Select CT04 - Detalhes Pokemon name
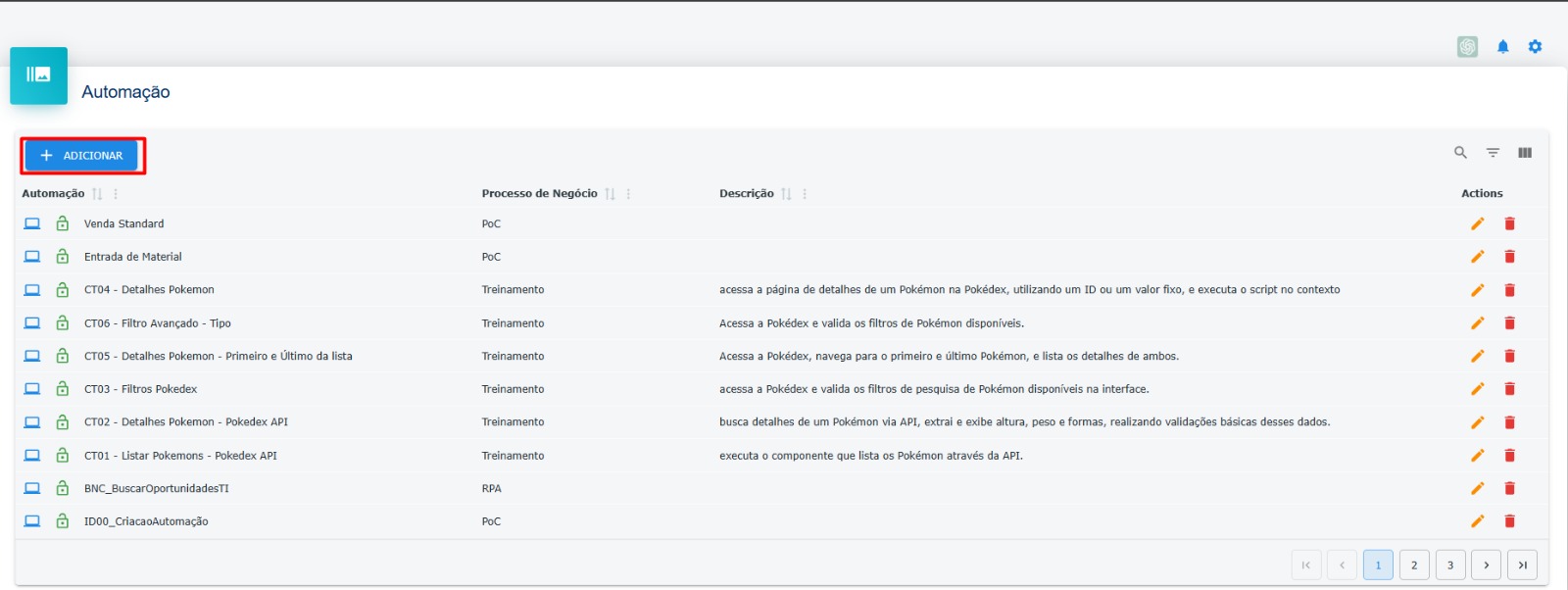 [x=149, y=290]
